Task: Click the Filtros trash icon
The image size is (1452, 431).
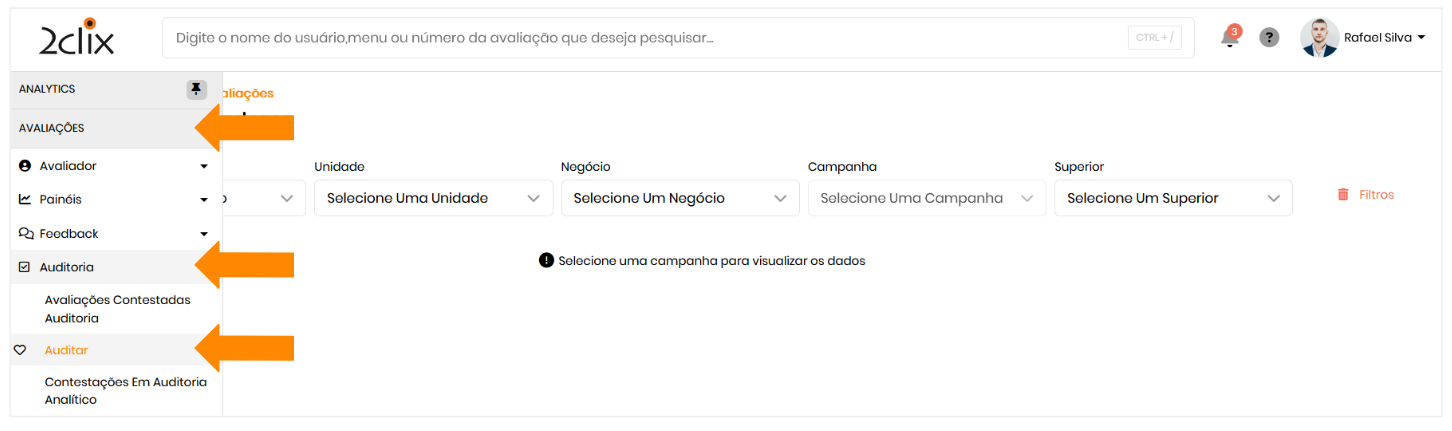Action: 1343,195
